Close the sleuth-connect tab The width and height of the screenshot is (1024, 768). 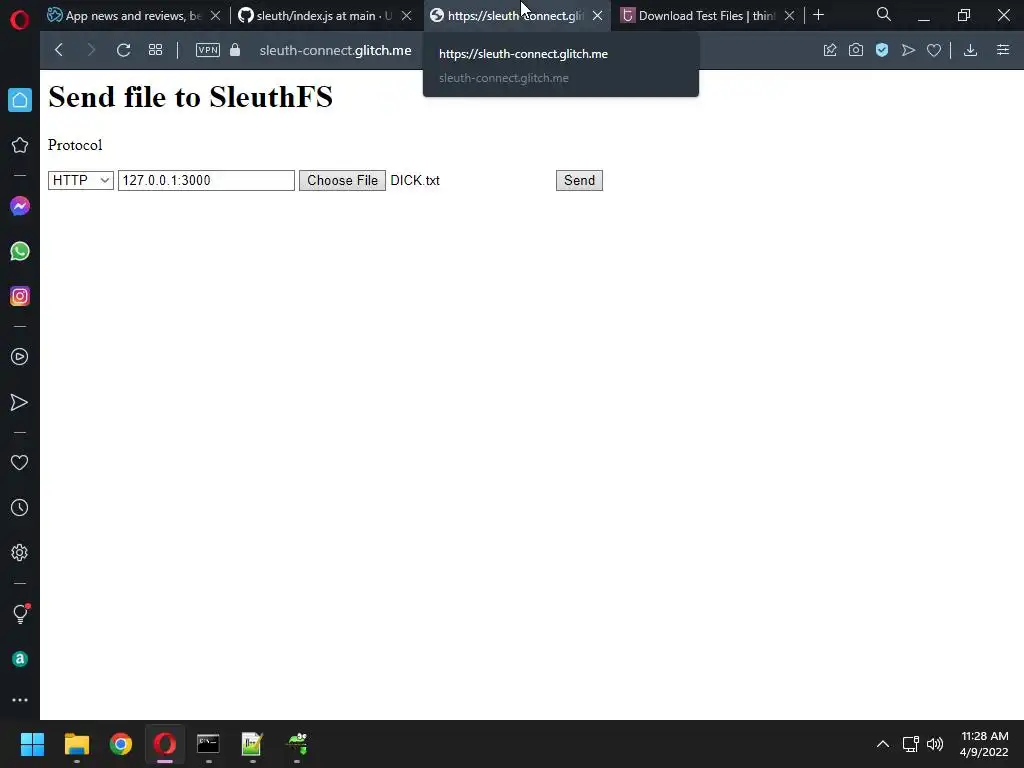598,16
